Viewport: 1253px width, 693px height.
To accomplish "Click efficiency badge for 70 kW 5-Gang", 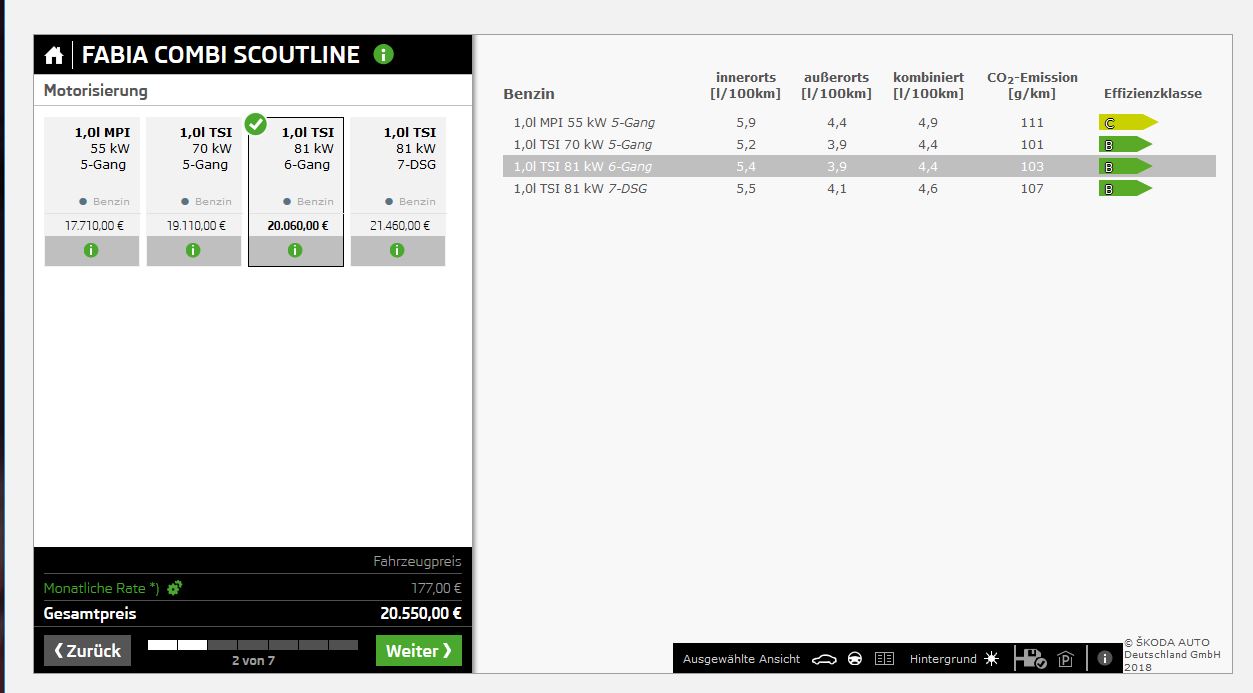I will (1125, 145).
